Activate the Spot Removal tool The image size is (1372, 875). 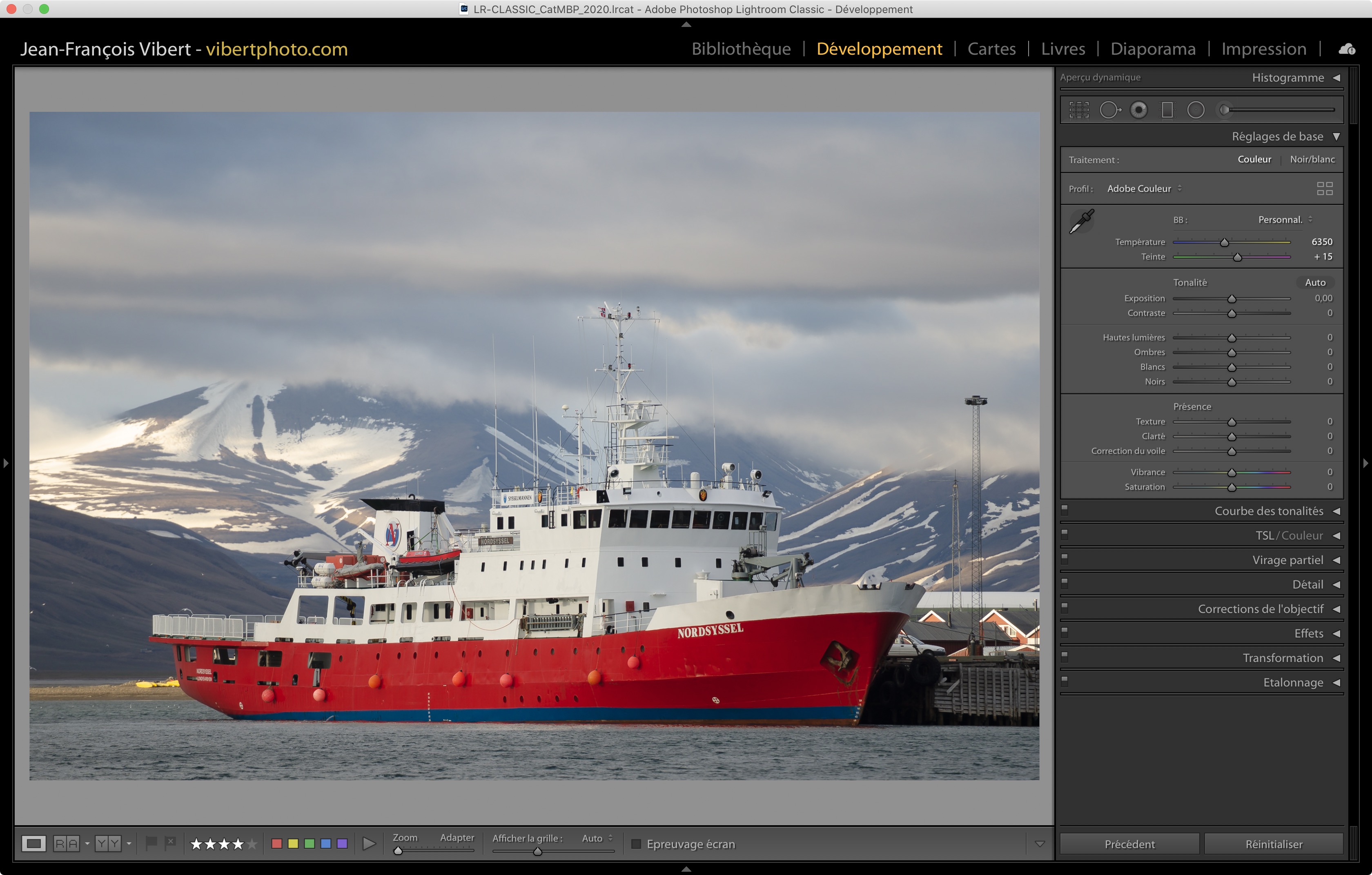(1109, 110)
